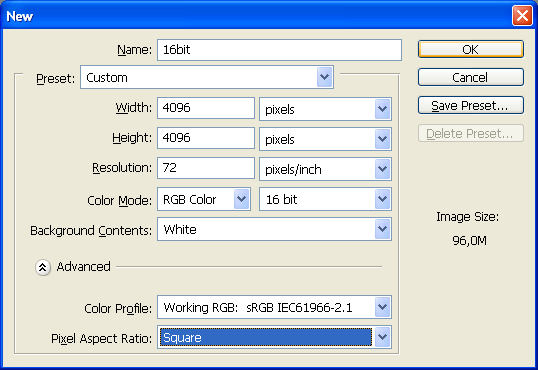Click the New title bar text
This screenshot has height=370, width=538.
click(x=20, y=16)
